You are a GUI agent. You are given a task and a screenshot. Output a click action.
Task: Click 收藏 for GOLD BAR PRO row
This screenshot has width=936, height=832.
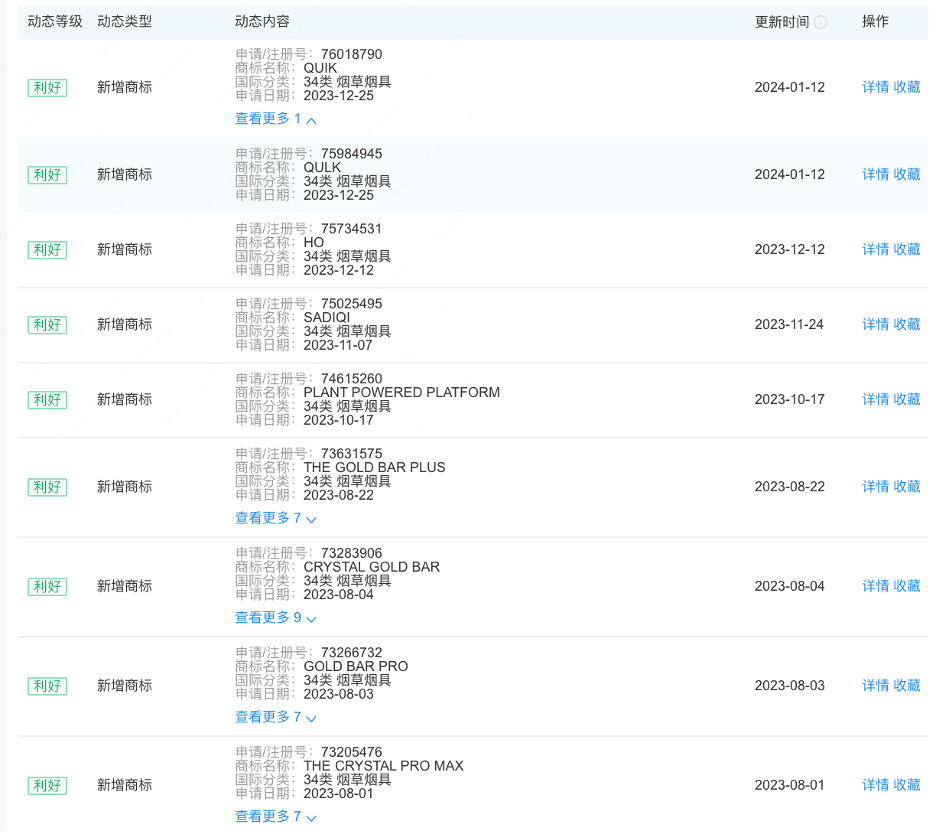point(907,686)
